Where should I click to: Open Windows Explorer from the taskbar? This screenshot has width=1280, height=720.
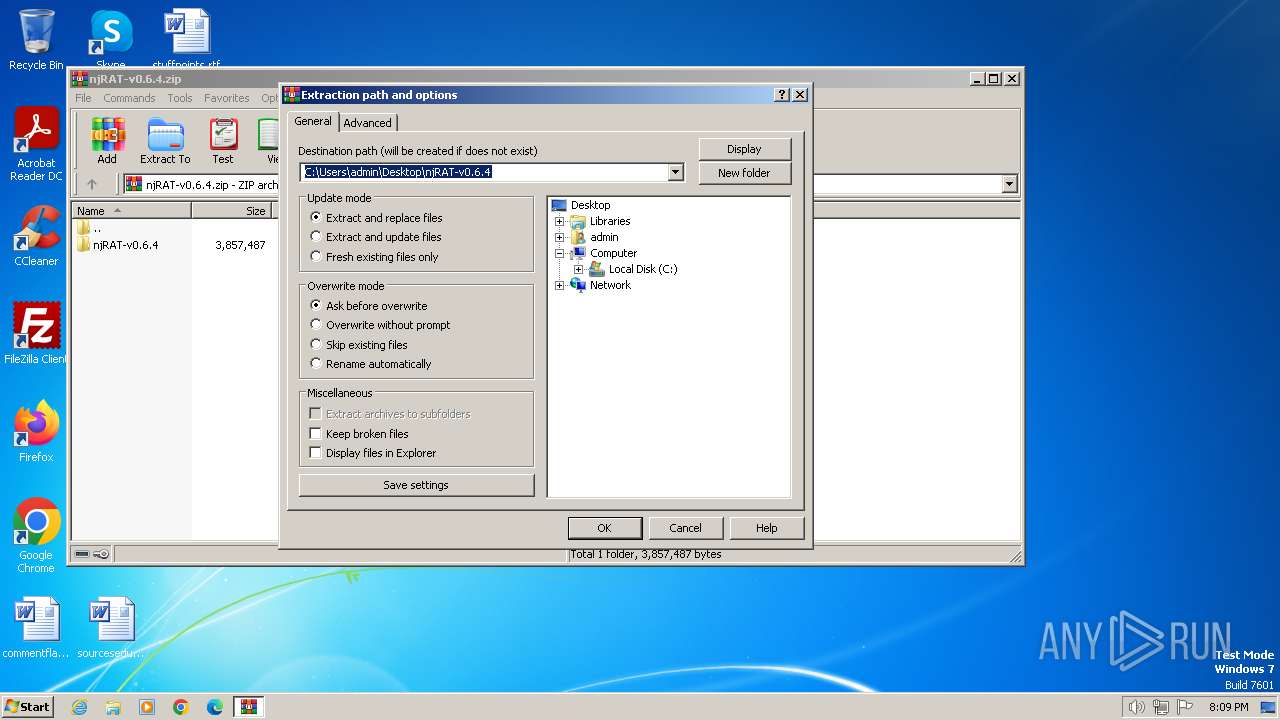pyautogui.click(x=113, y=707)
